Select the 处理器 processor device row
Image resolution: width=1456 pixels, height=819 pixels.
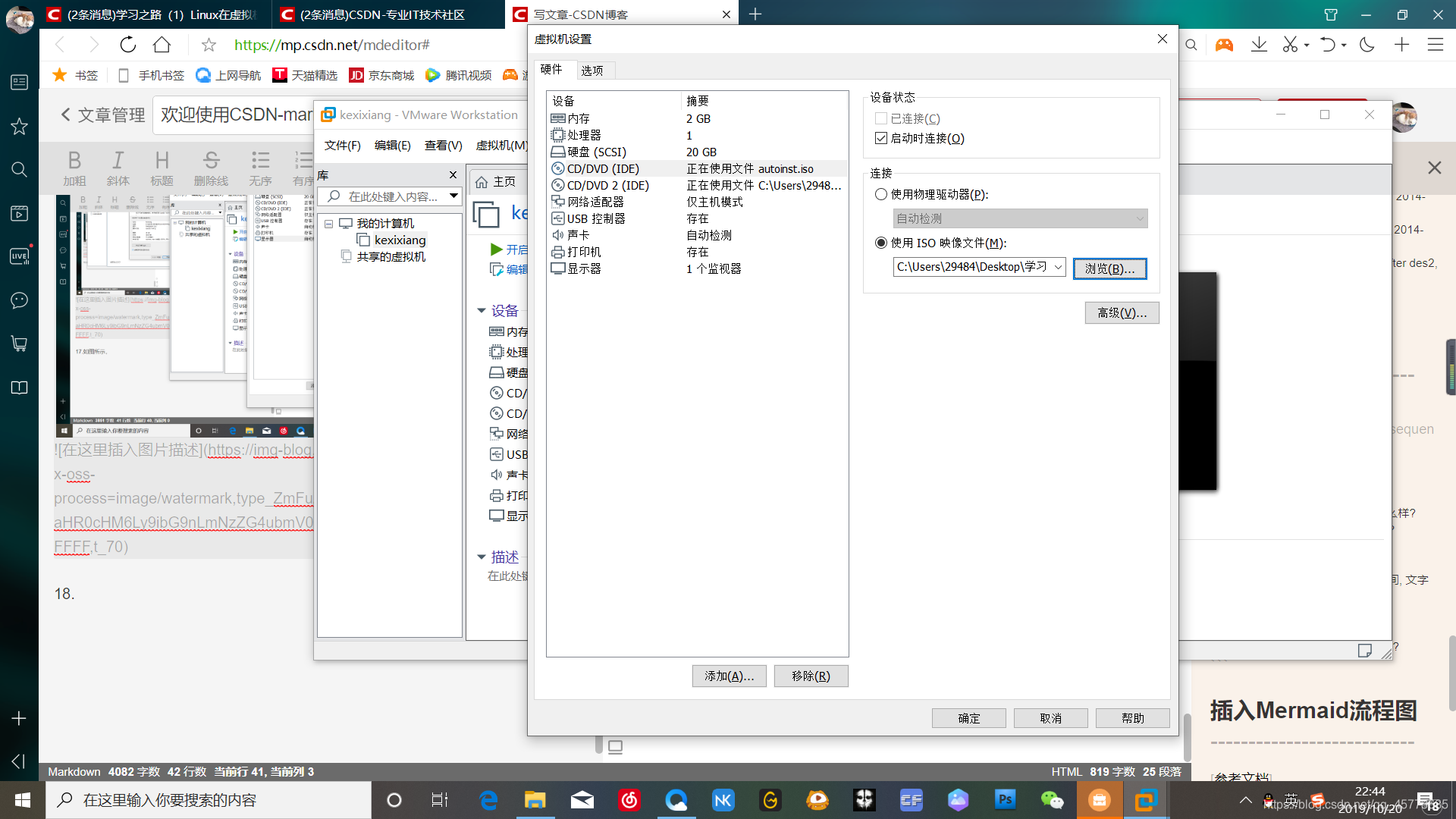click(697, 135)
